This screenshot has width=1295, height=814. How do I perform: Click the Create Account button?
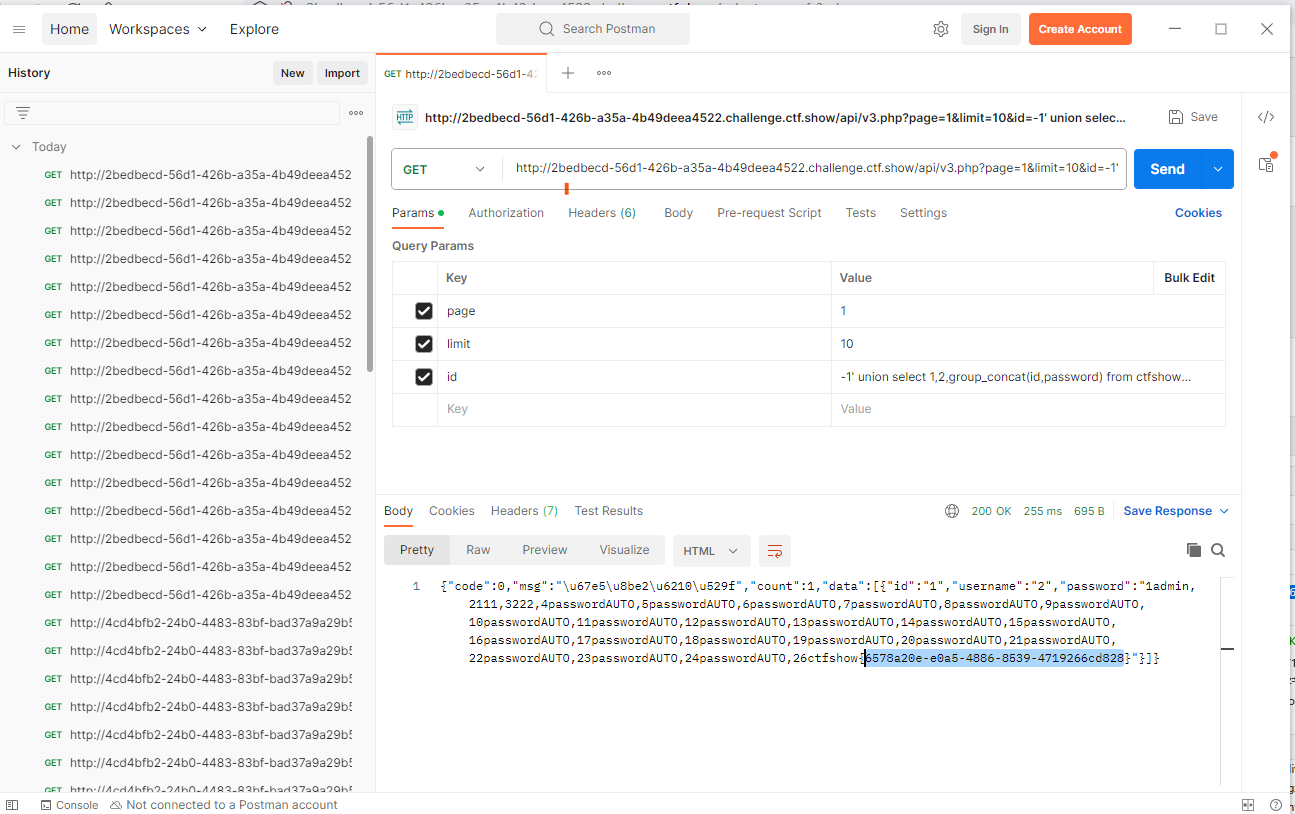click(1080, 29)
